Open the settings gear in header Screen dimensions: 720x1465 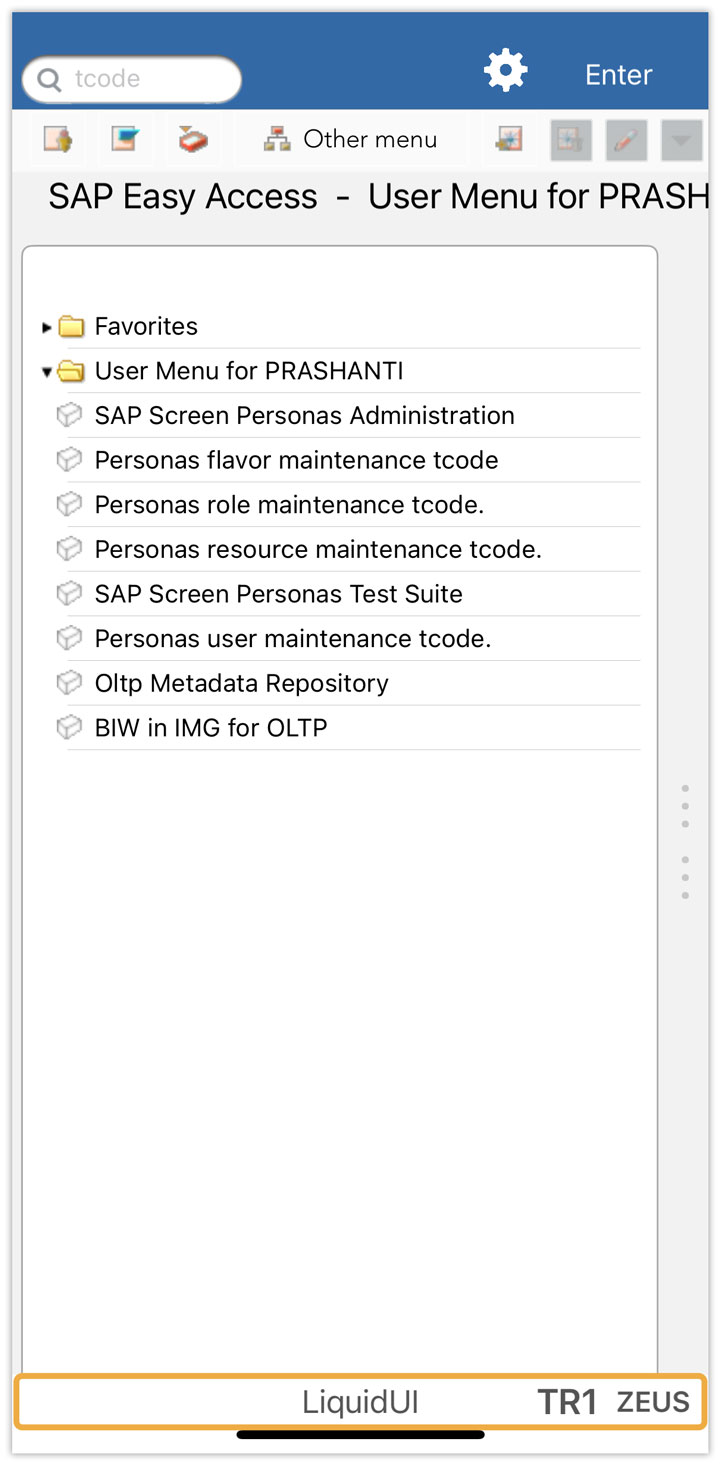click(x=505, y=72)
